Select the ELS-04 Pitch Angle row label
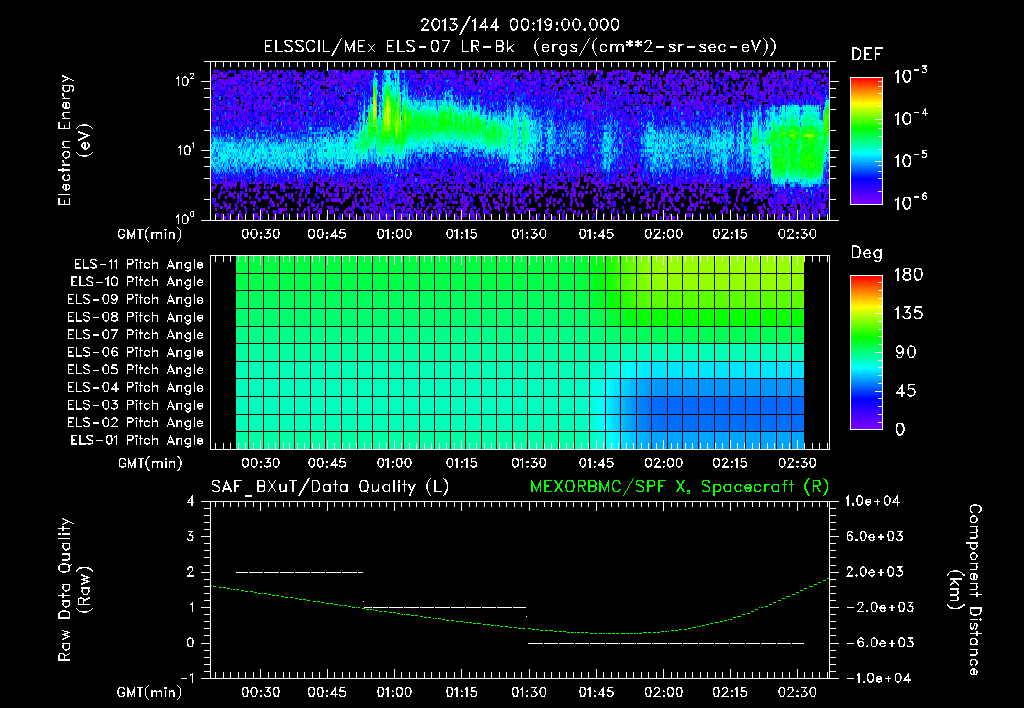 click(136, 388)
